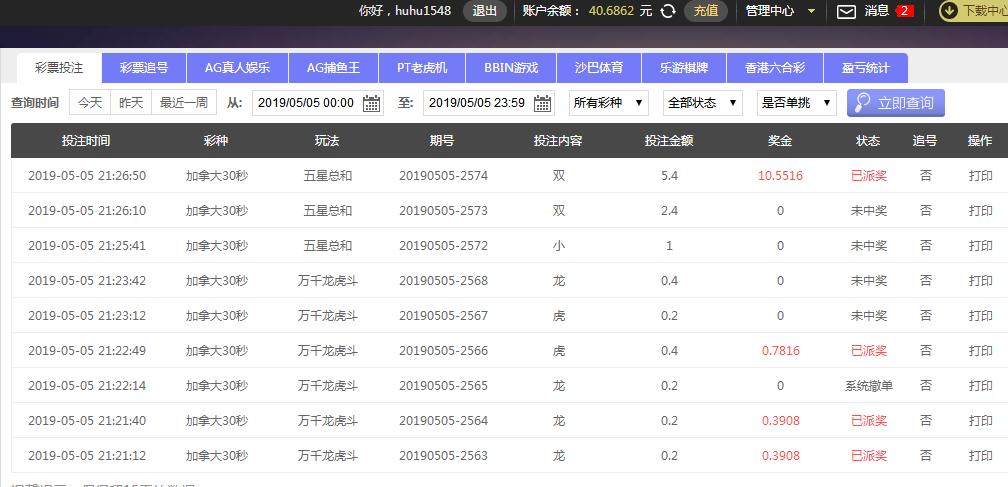Image resolution: width=1008 pixels, height=487 pixels.
Task: Click the 投注时间 column header
Action: coord(86,141)
